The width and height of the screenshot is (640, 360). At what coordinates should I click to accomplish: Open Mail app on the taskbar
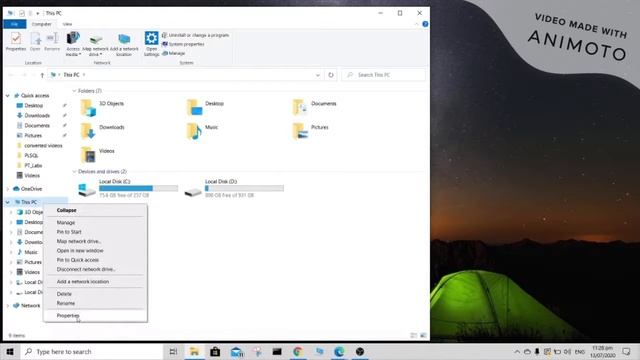point(236,351)
